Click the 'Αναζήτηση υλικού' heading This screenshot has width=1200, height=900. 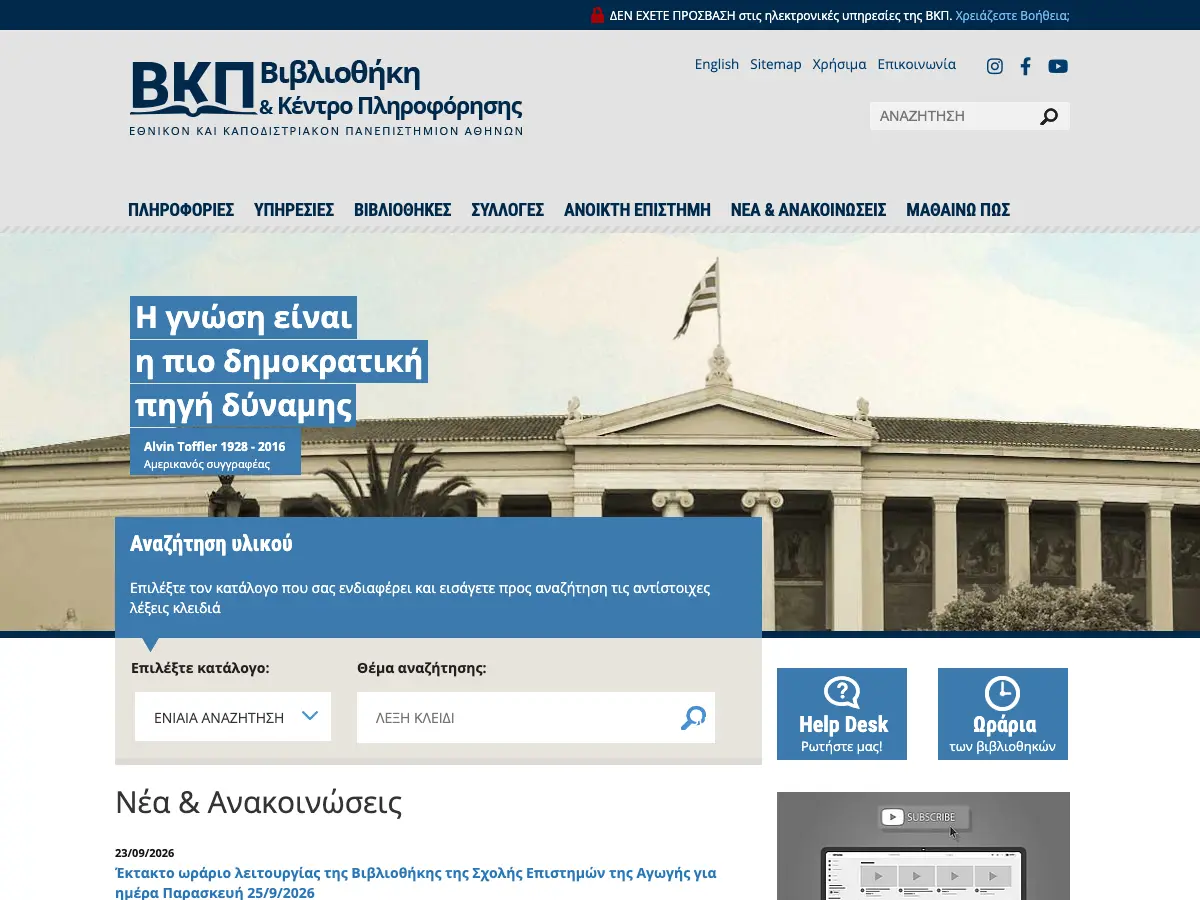point(211,545)
